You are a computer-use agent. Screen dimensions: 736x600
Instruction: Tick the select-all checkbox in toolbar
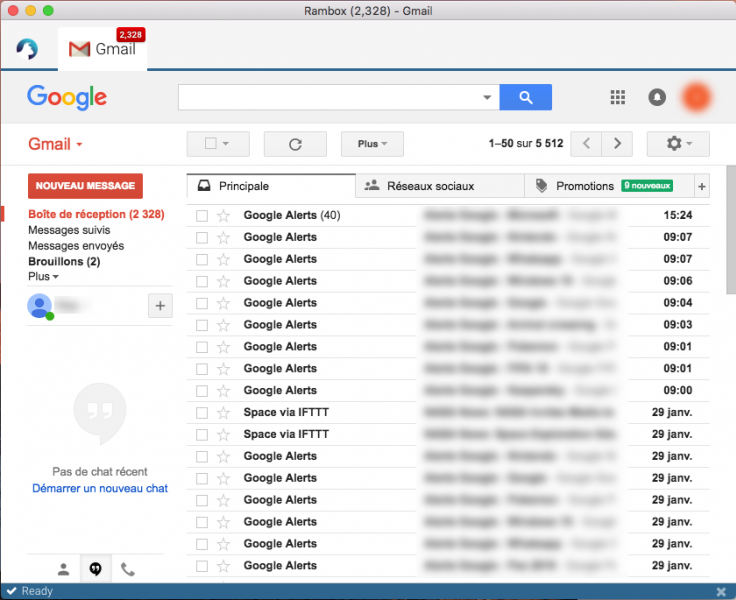point(211,143)
